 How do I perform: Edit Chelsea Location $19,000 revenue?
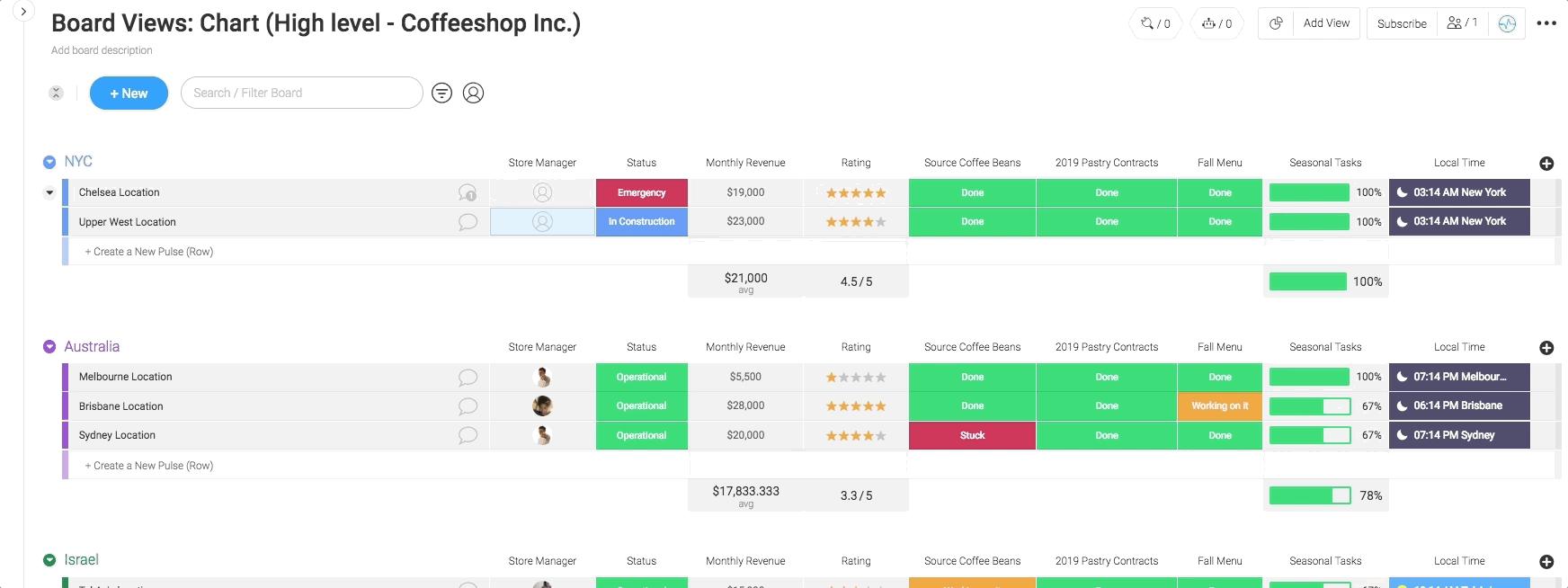click(x=745, y=192)
